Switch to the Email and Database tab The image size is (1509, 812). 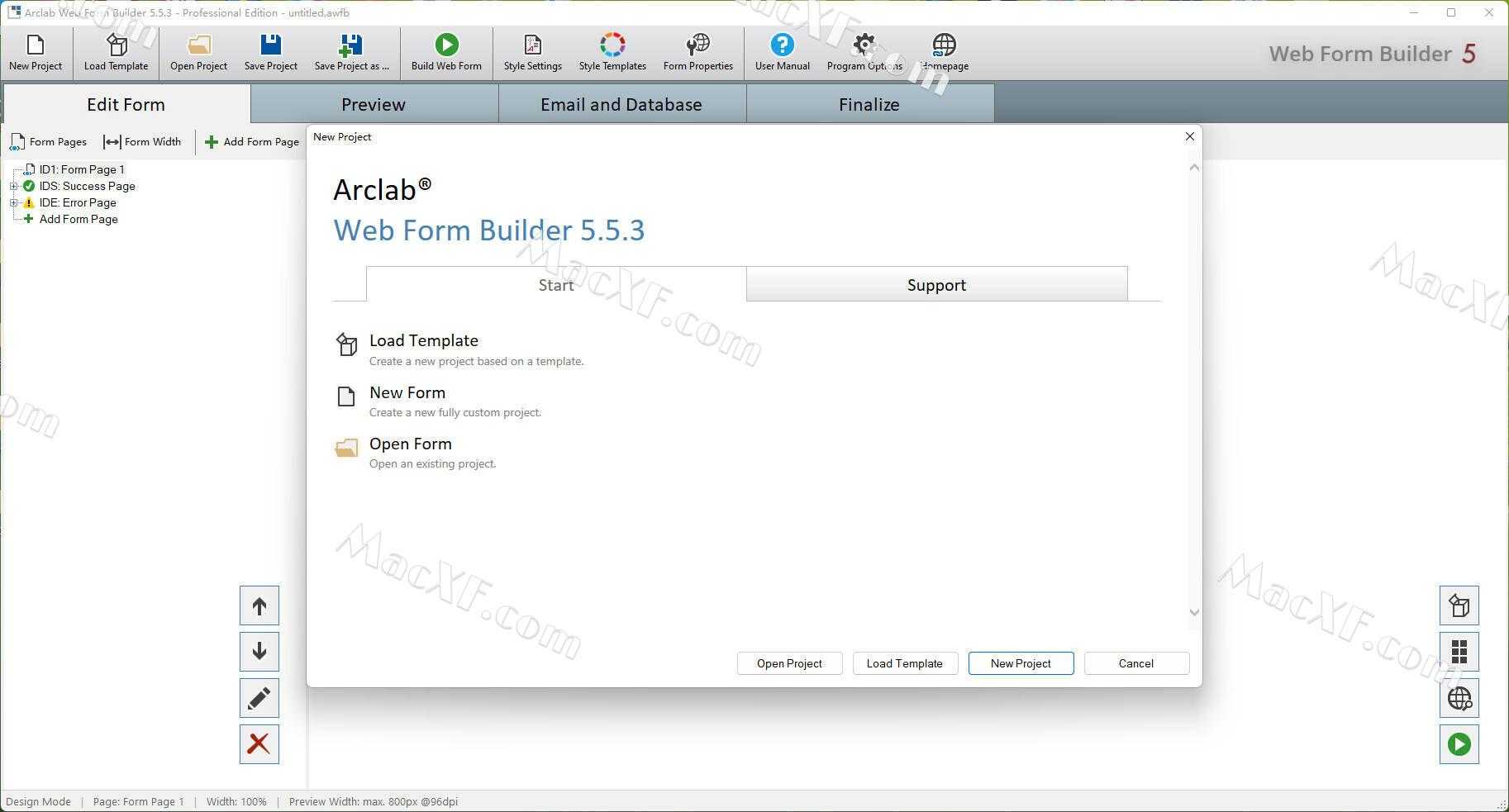click(621, 104)
